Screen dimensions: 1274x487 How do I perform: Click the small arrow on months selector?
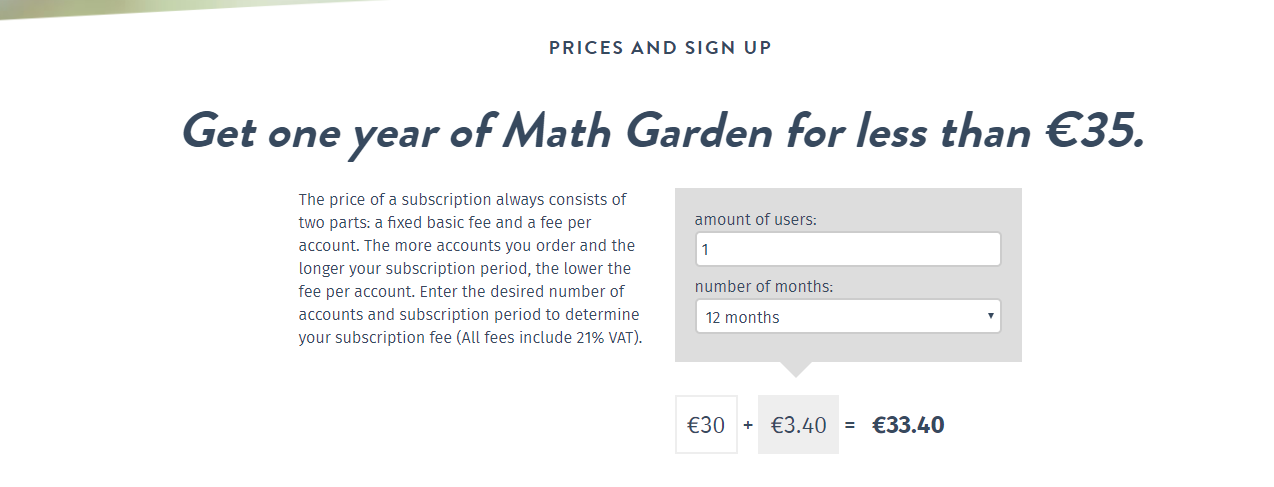(x=990, y=316)
